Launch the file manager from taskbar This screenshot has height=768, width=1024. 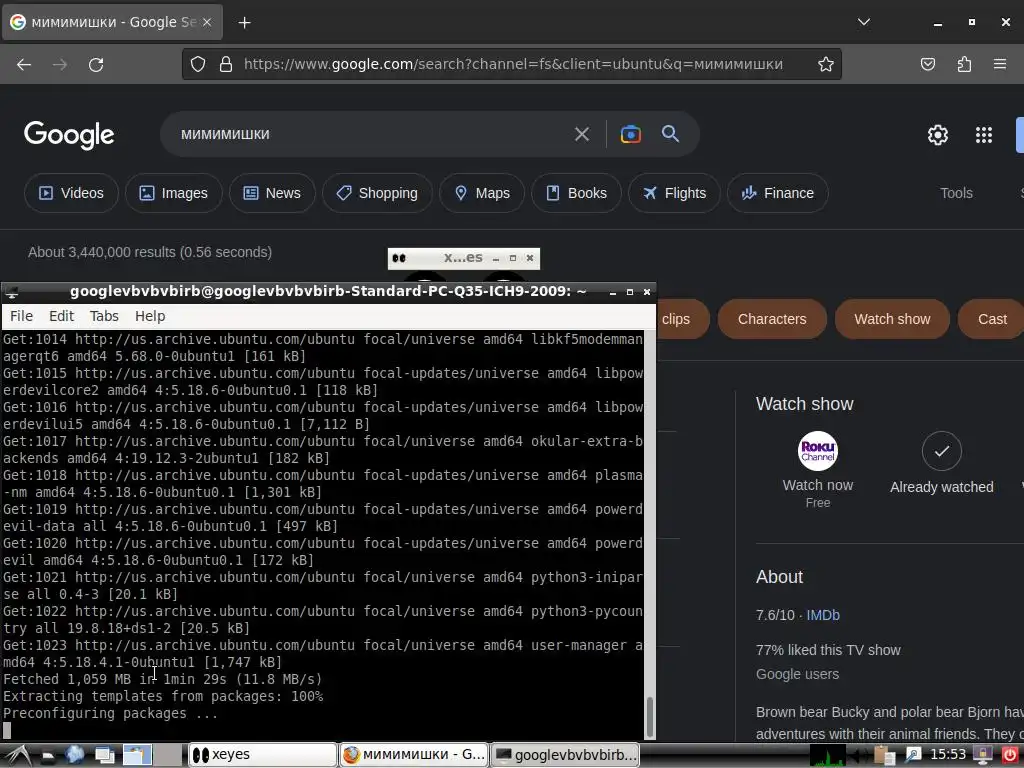pyautogui.click(x=48, y=756)
